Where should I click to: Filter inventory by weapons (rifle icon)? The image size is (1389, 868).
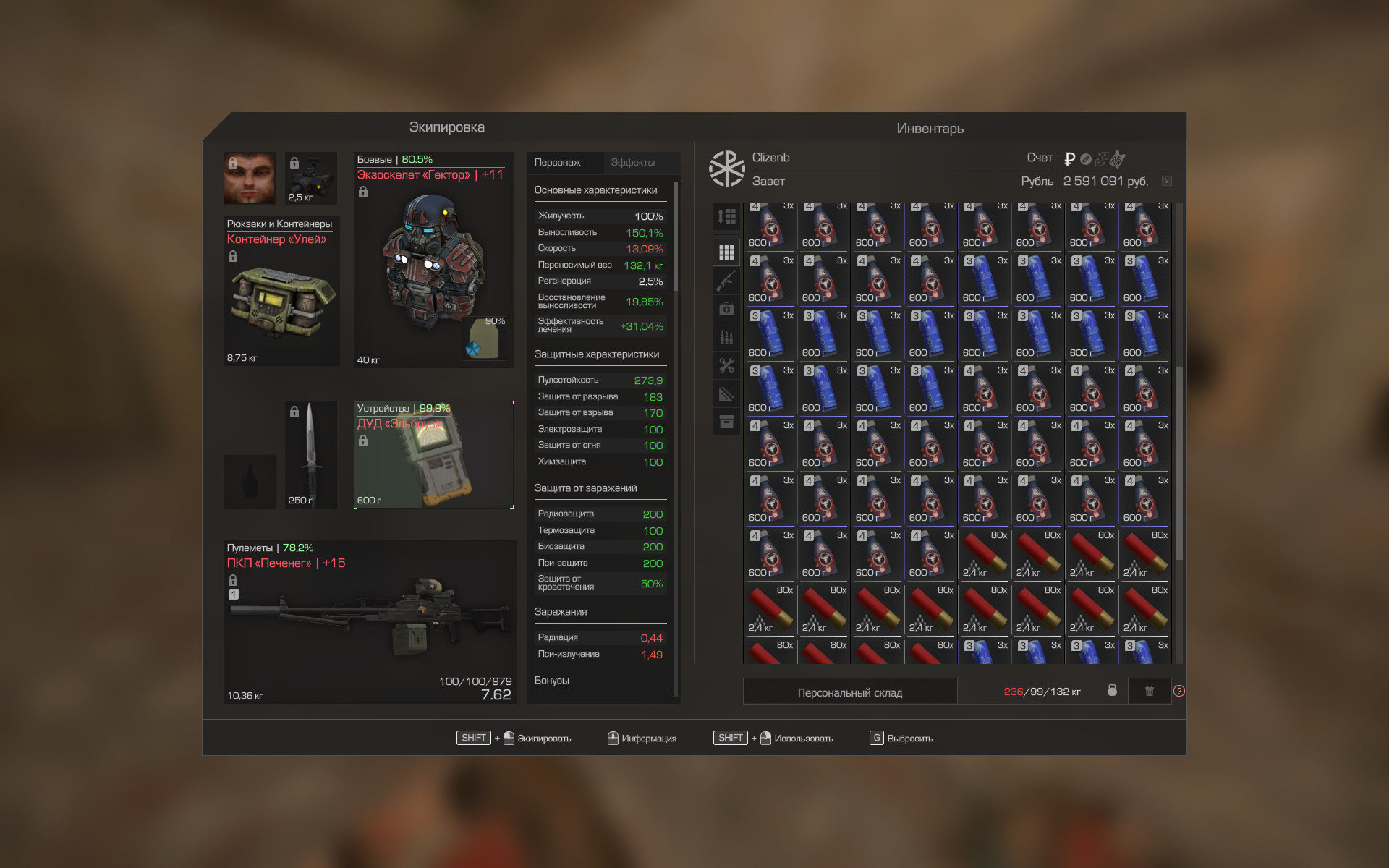click(x=726, y=281)
